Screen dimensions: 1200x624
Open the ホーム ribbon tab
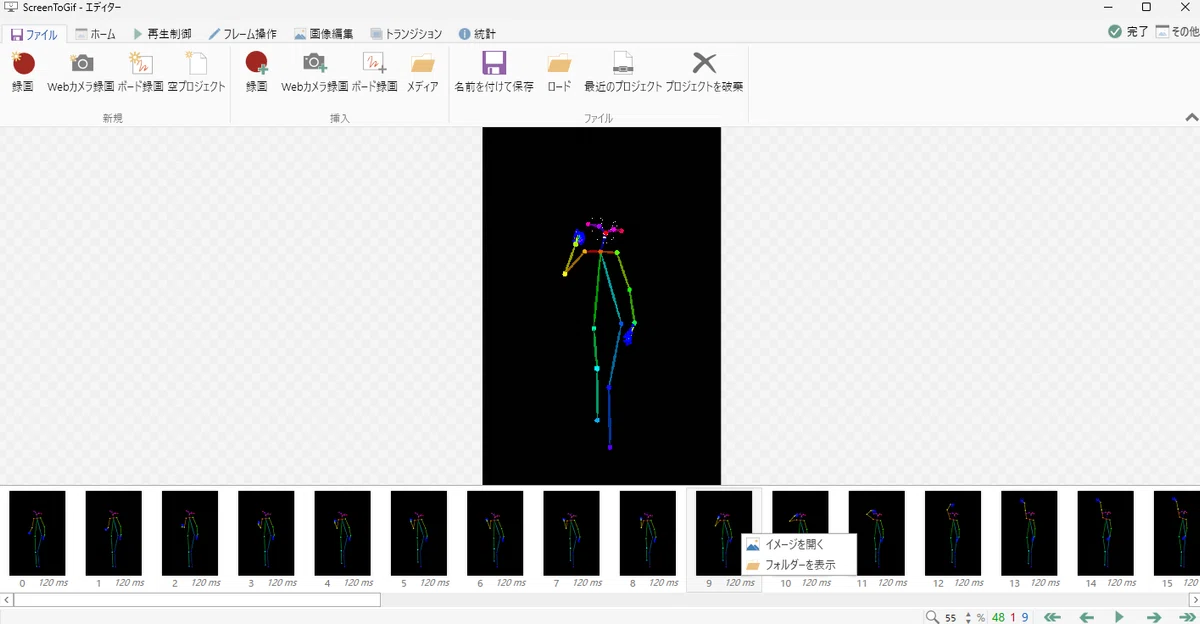pos(96,34)
